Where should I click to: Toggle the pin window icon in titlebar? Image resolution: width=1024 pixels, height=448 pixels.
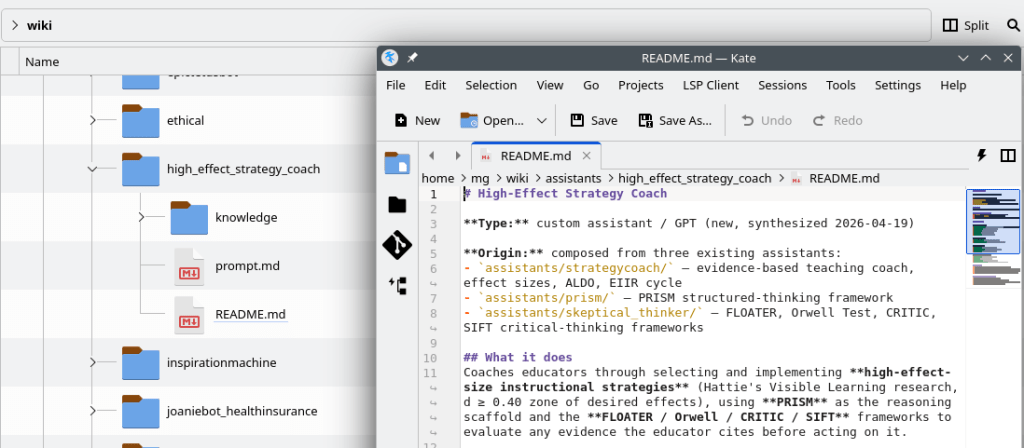[x=412, y=58]
